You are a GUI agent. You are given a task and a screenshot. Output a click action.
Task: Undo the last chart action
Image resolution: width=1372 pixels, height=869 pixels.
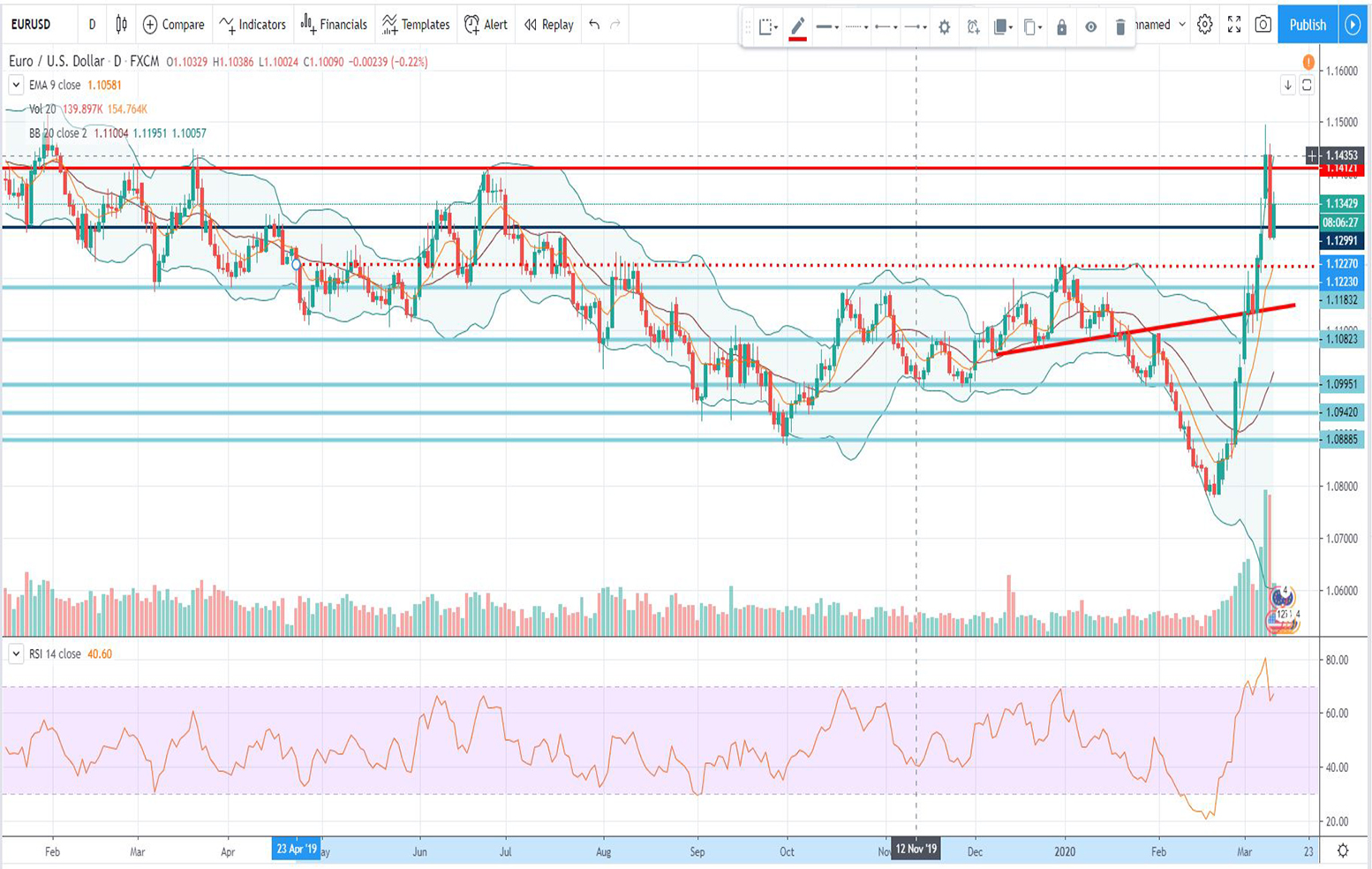tap(594, 25)
